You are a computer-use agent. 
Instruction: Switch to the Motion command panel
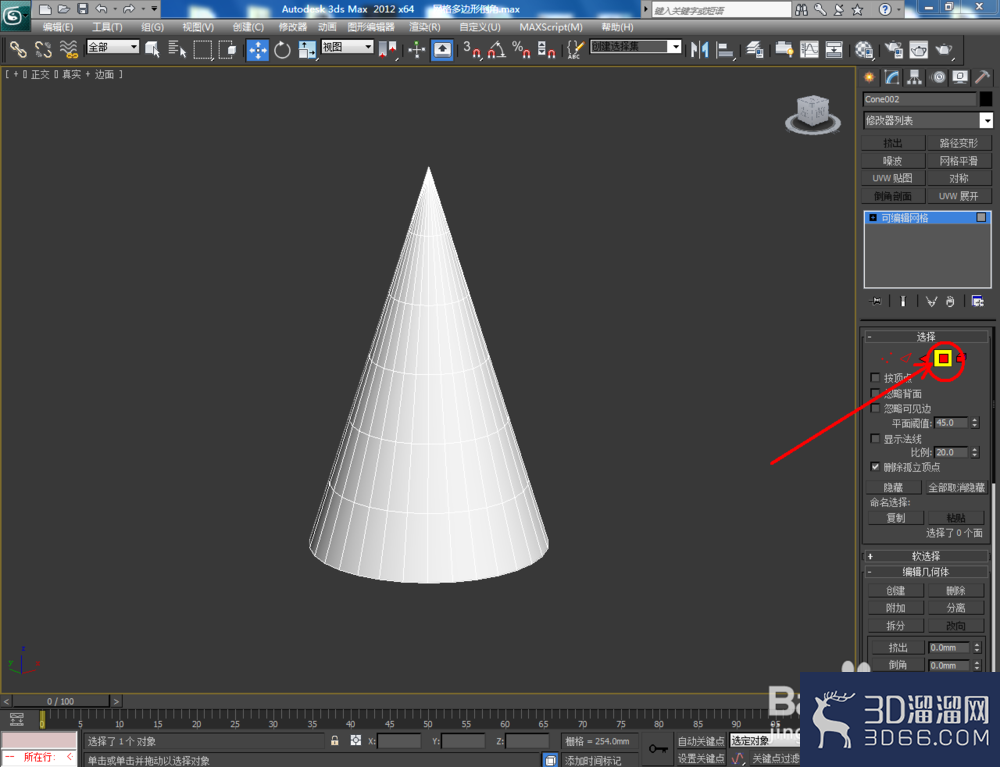938,78
